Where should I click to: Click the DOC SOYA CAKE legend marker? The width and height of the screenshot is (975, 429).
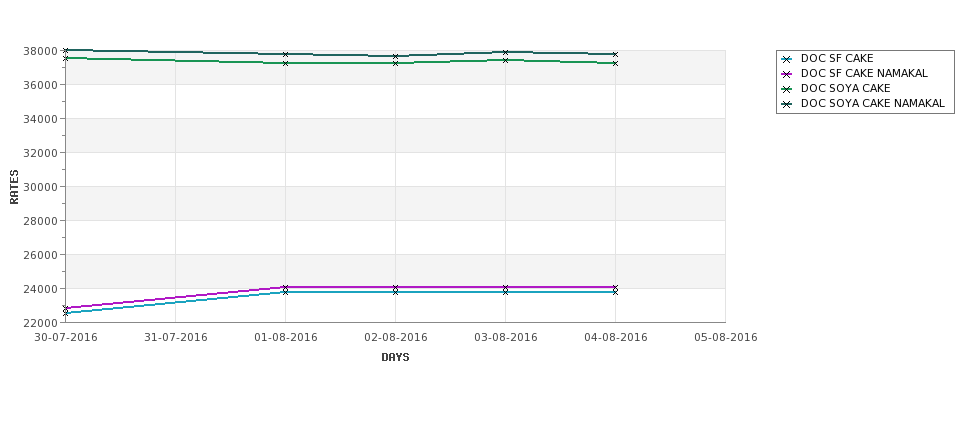point(787,89)
